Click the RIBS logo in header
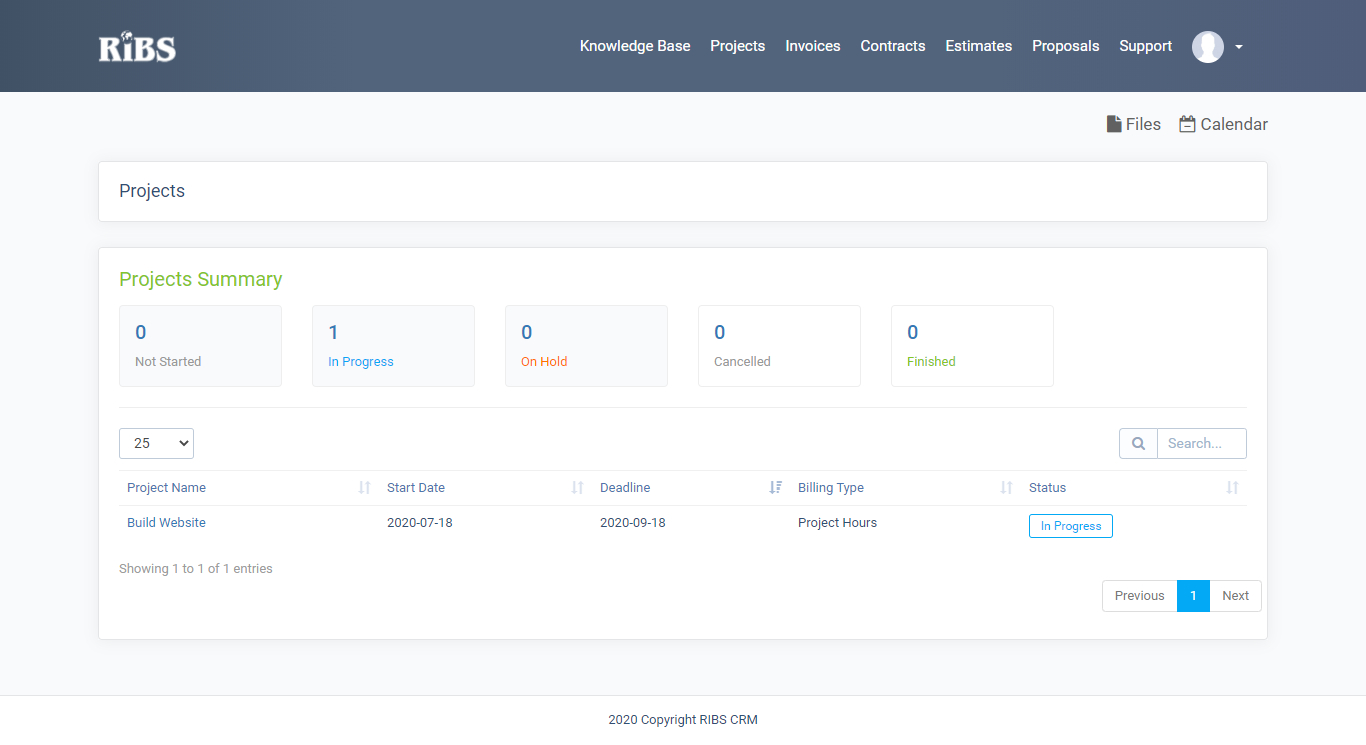1366x745 pixels. point(137,47)
